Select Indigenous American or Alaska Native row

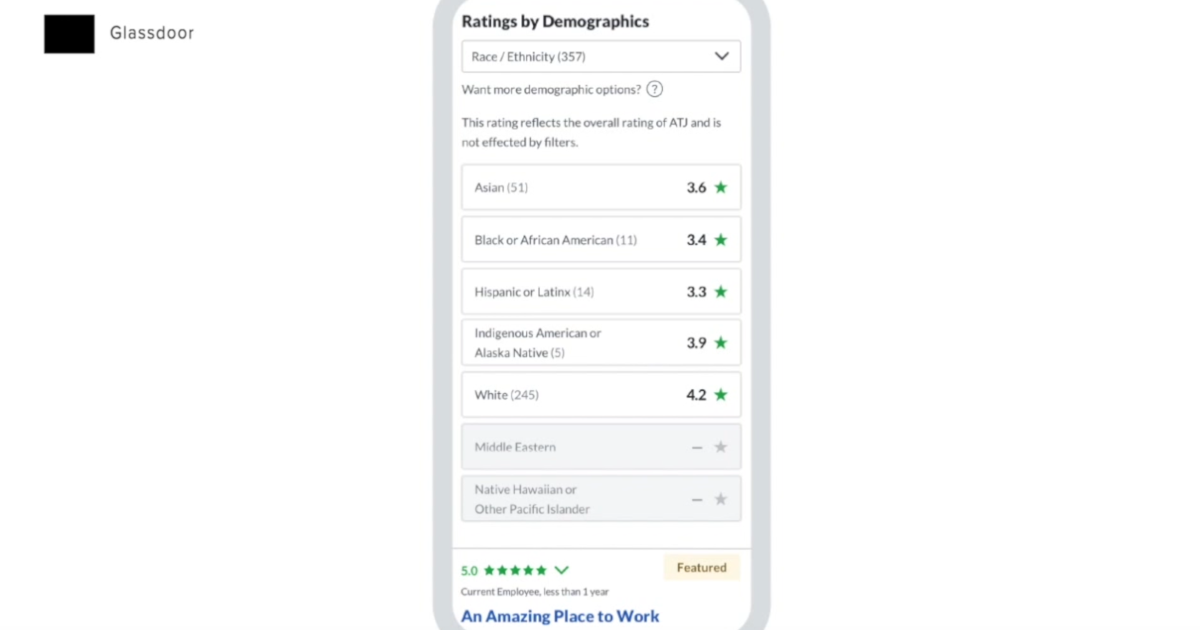pos(601,343)
